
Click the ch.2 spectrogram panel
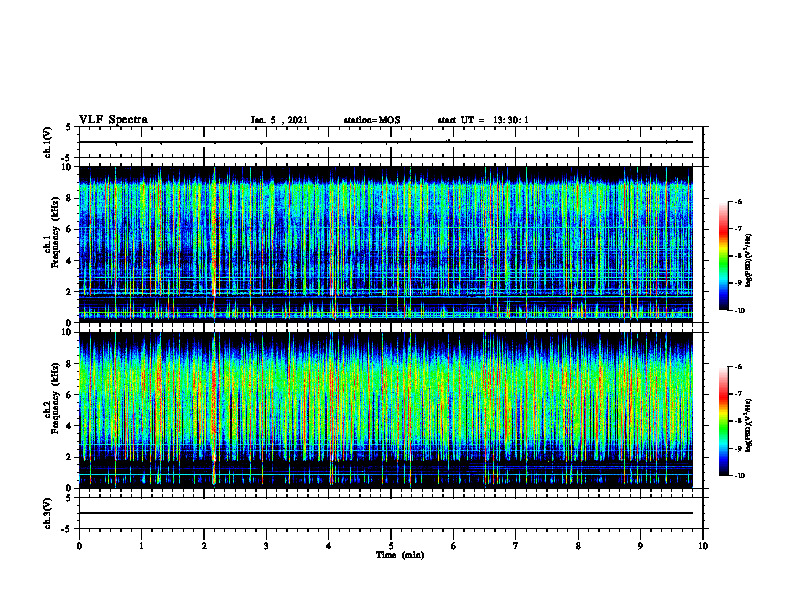(x=386, y=410)
